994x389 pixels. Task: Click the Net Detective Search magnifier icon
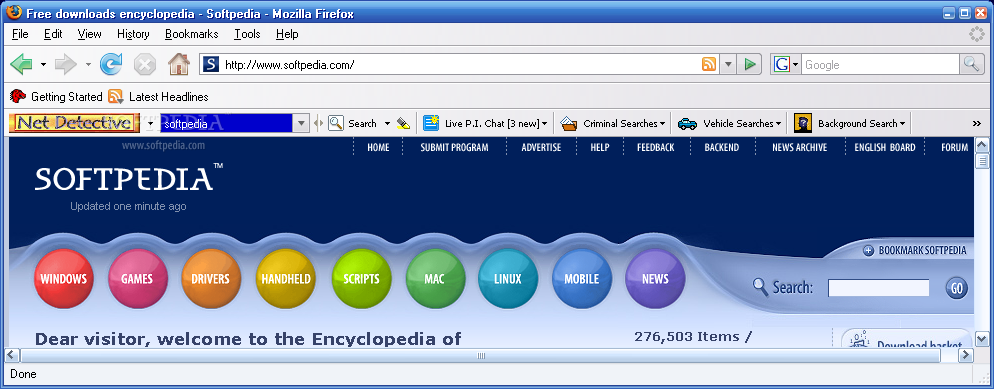pyautogui.click(x=336, y=123)
